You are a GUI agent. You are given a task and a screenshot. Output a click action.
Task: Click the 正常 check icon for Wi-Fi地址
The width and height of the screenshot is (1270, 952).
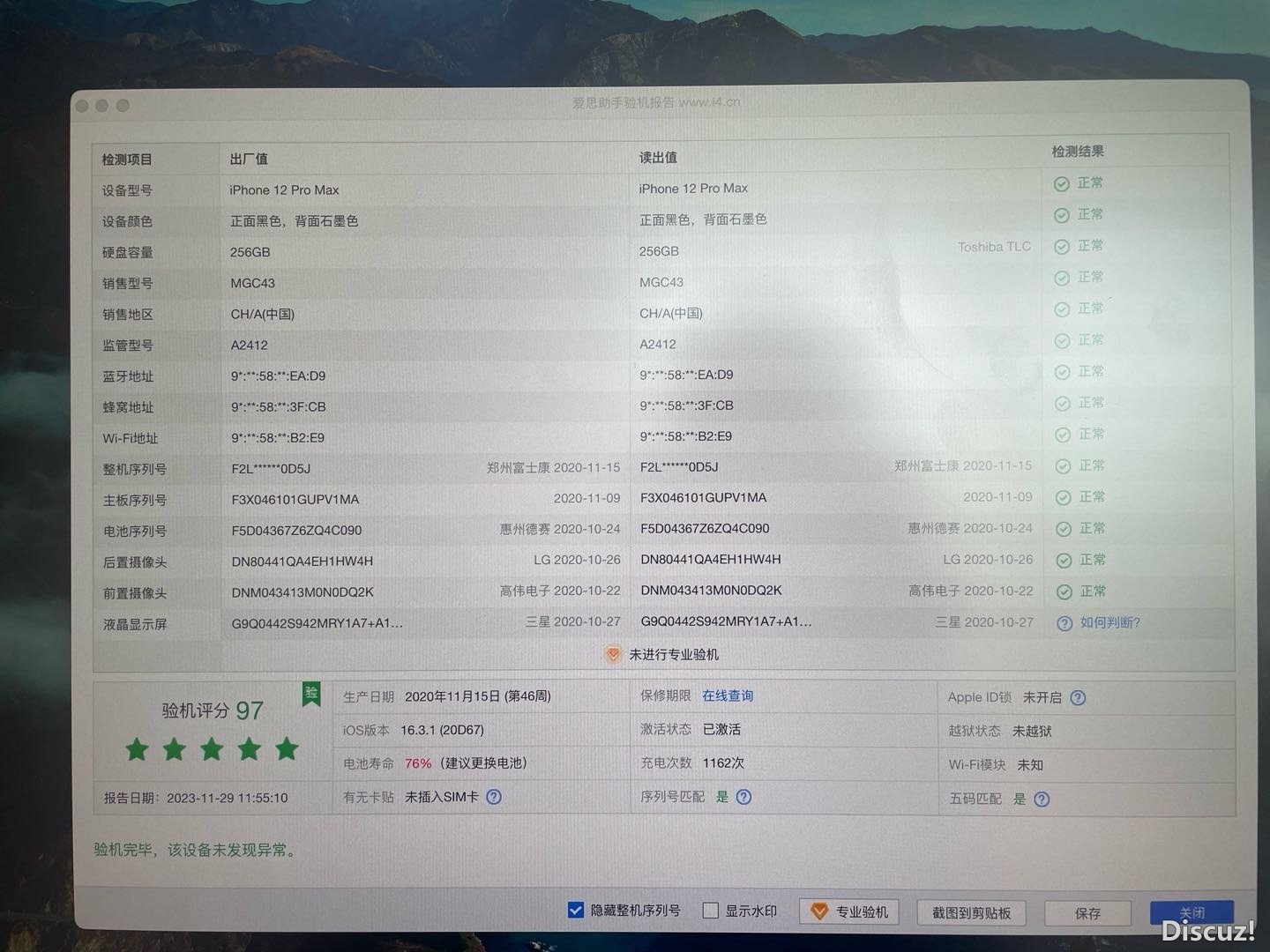point(1063,435)
